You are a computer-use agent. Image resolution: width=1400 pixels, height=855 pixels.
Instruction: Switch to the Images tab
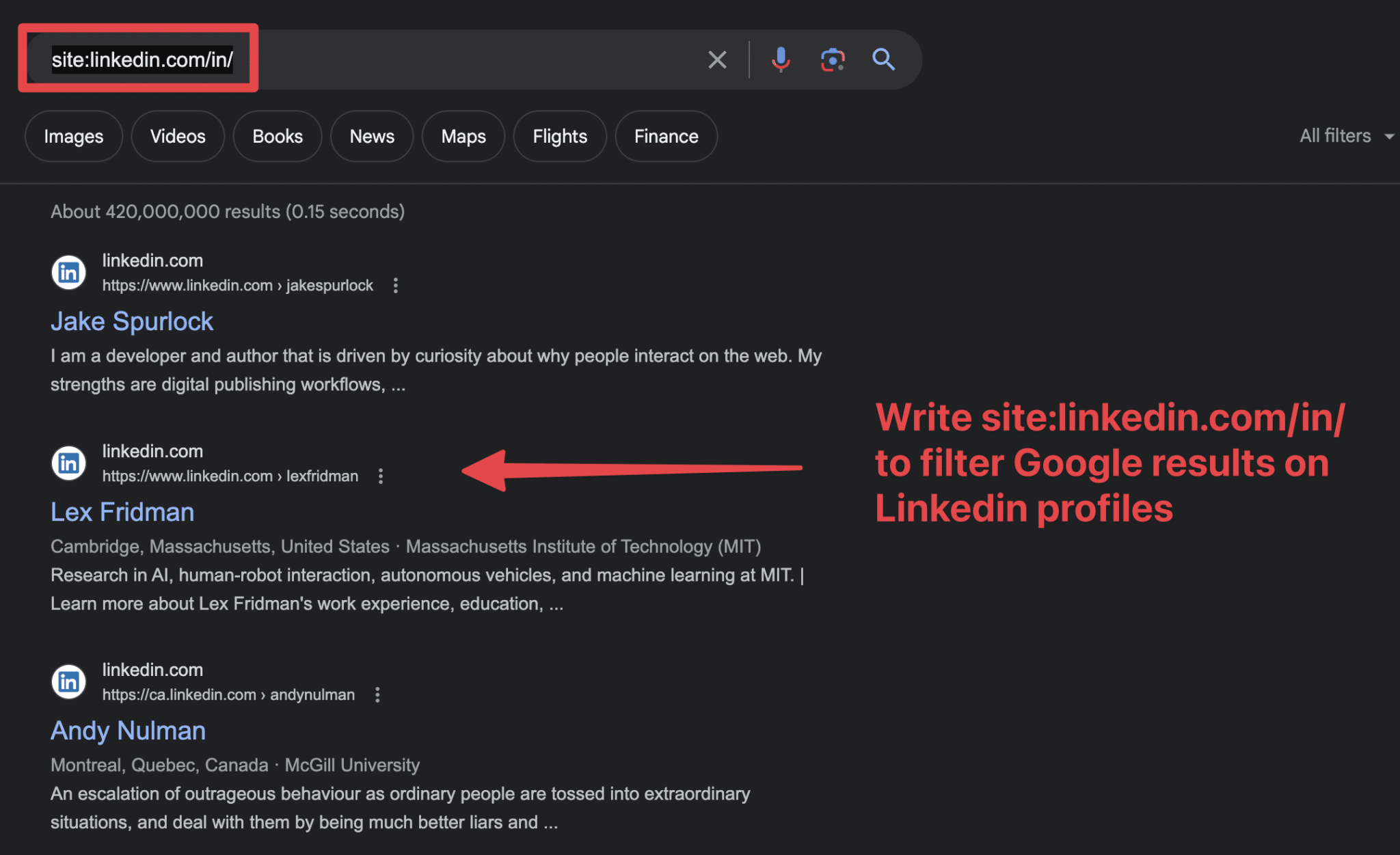73,136
